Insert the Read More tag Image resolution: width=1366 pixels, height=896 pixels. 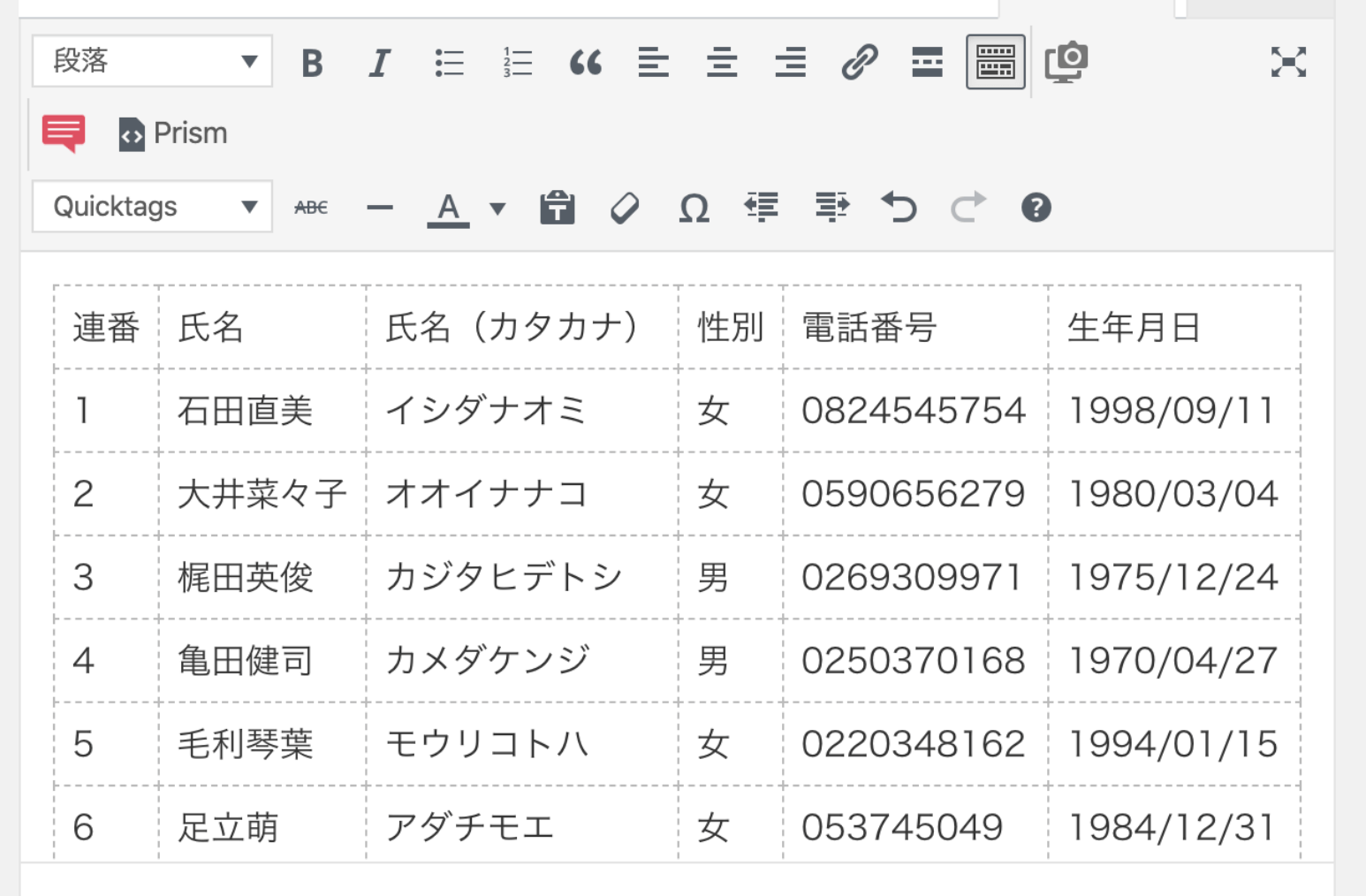tap(927, 63)
